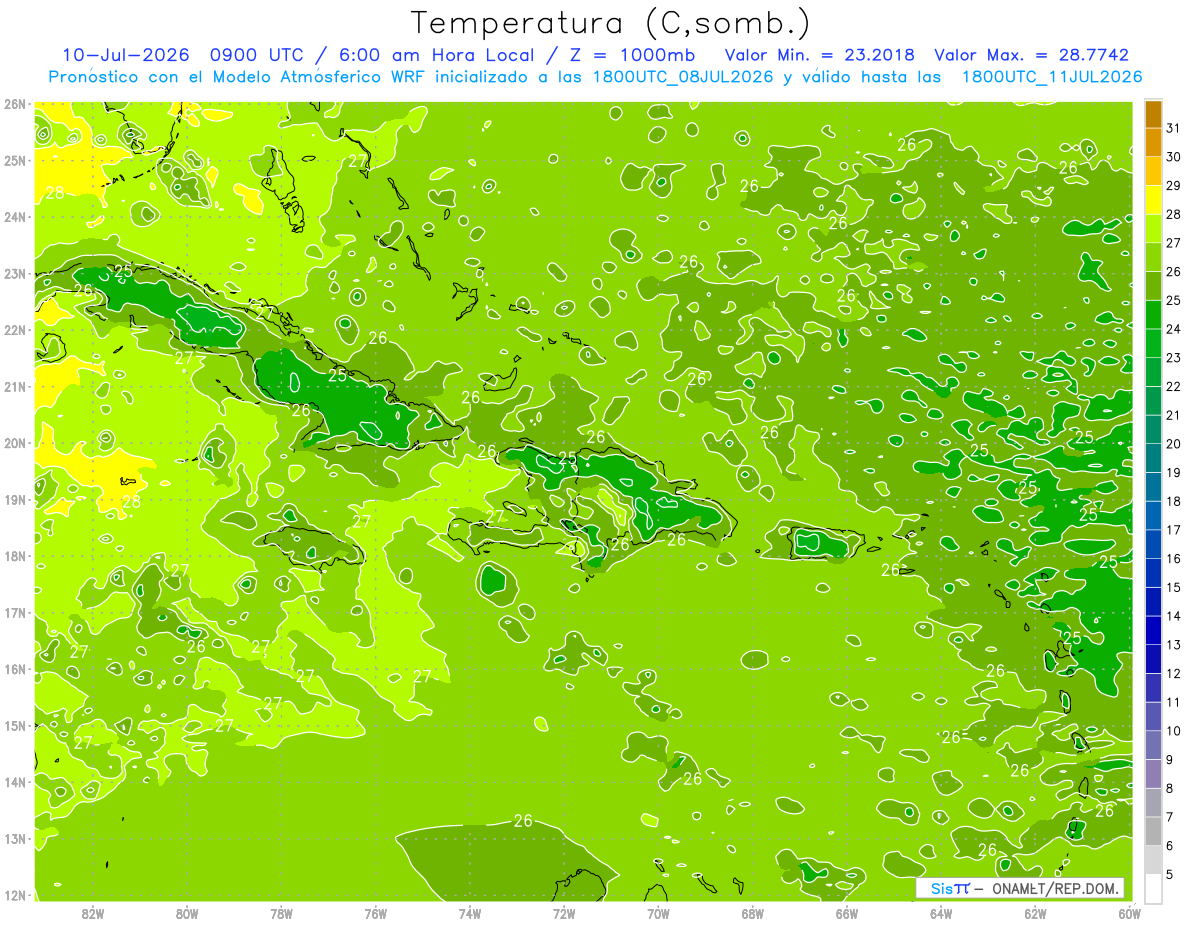Click the "64W" longitude label
This screenshot has height=927, width=1200.
(x=941, y=914)
